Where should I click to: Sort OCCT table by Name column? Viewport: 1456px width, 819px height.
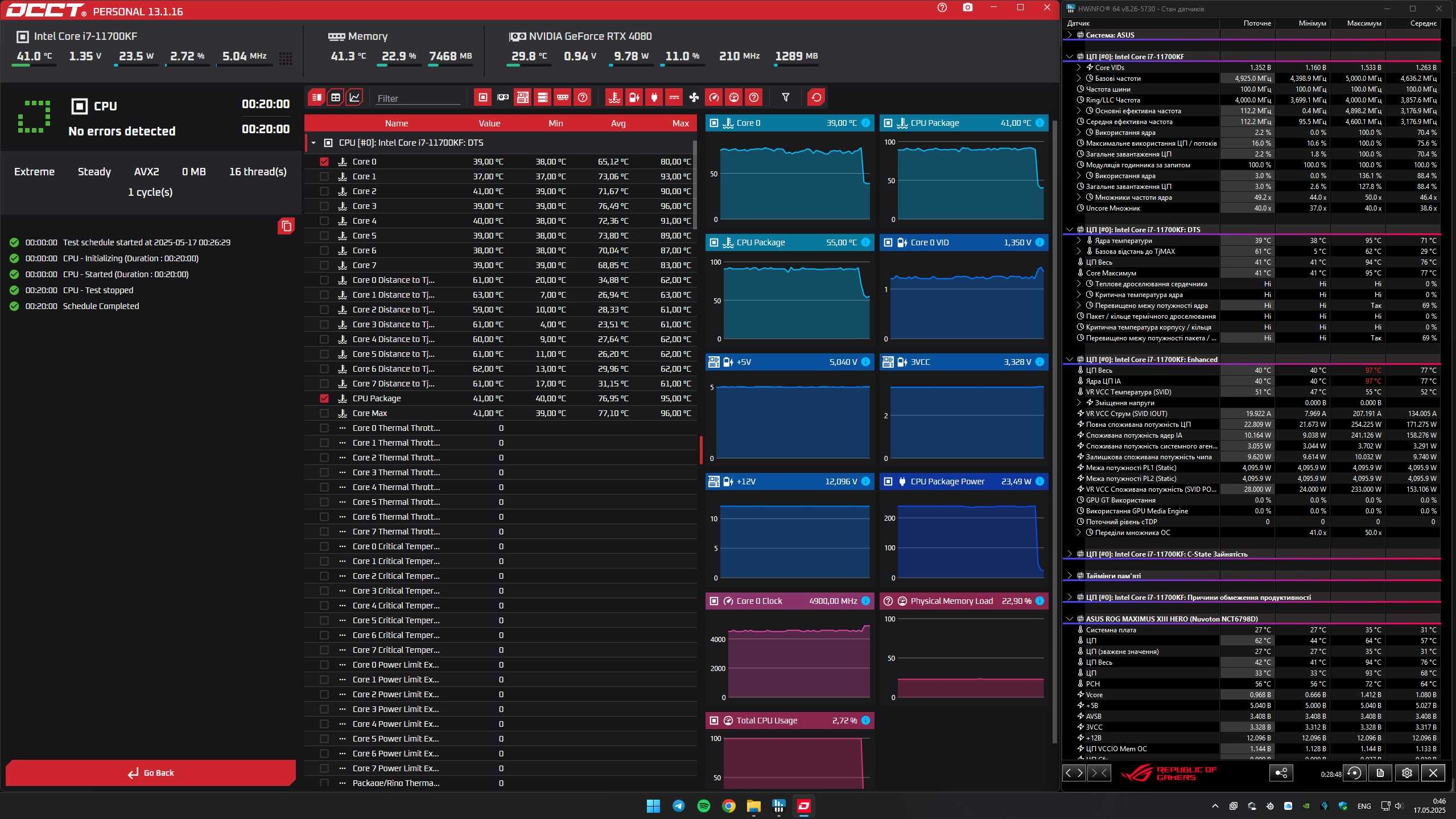[x=396, y=123]
